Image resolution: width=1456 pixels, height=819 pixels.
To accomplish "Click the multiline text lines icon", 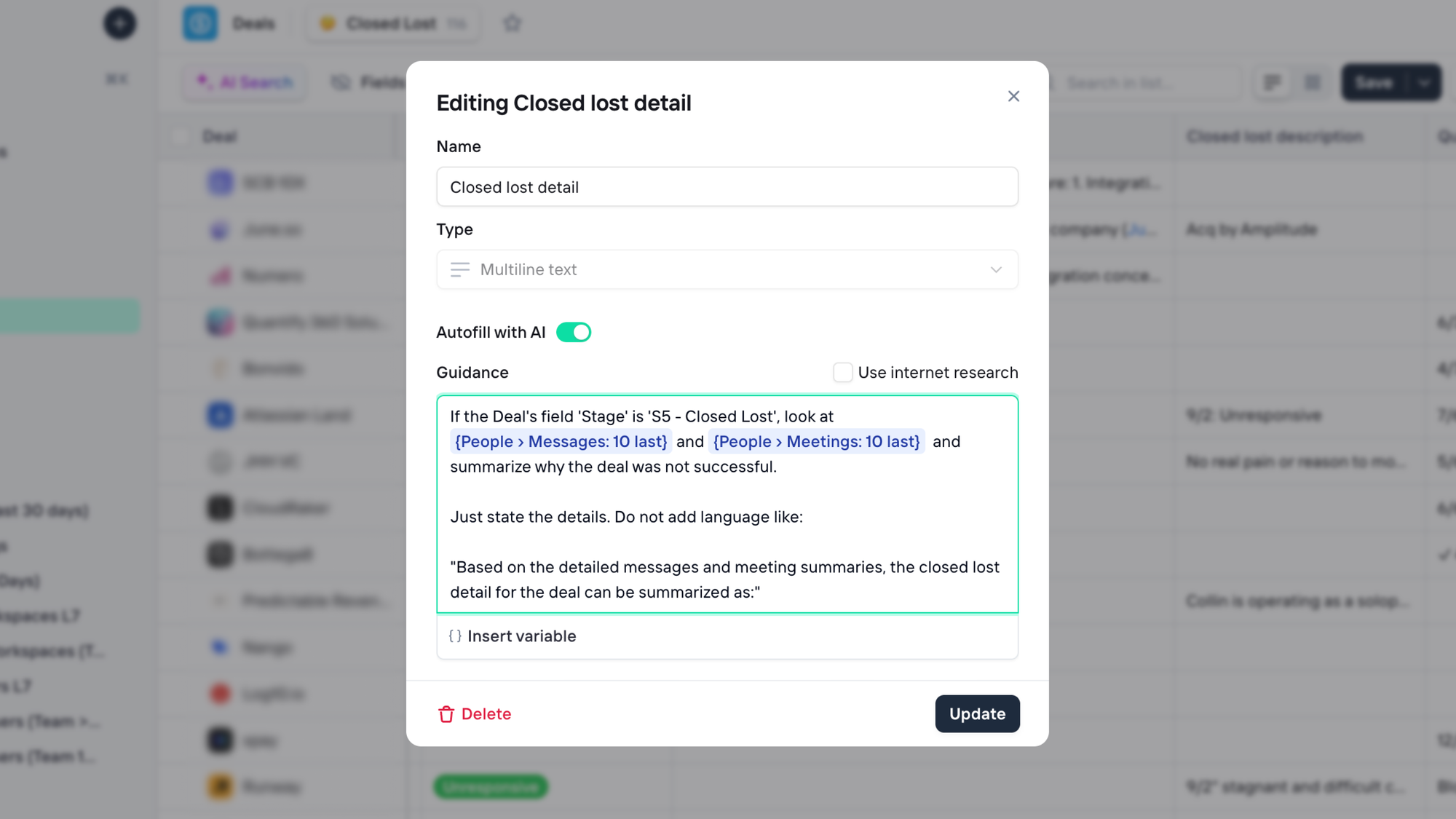I will [460, 269].
